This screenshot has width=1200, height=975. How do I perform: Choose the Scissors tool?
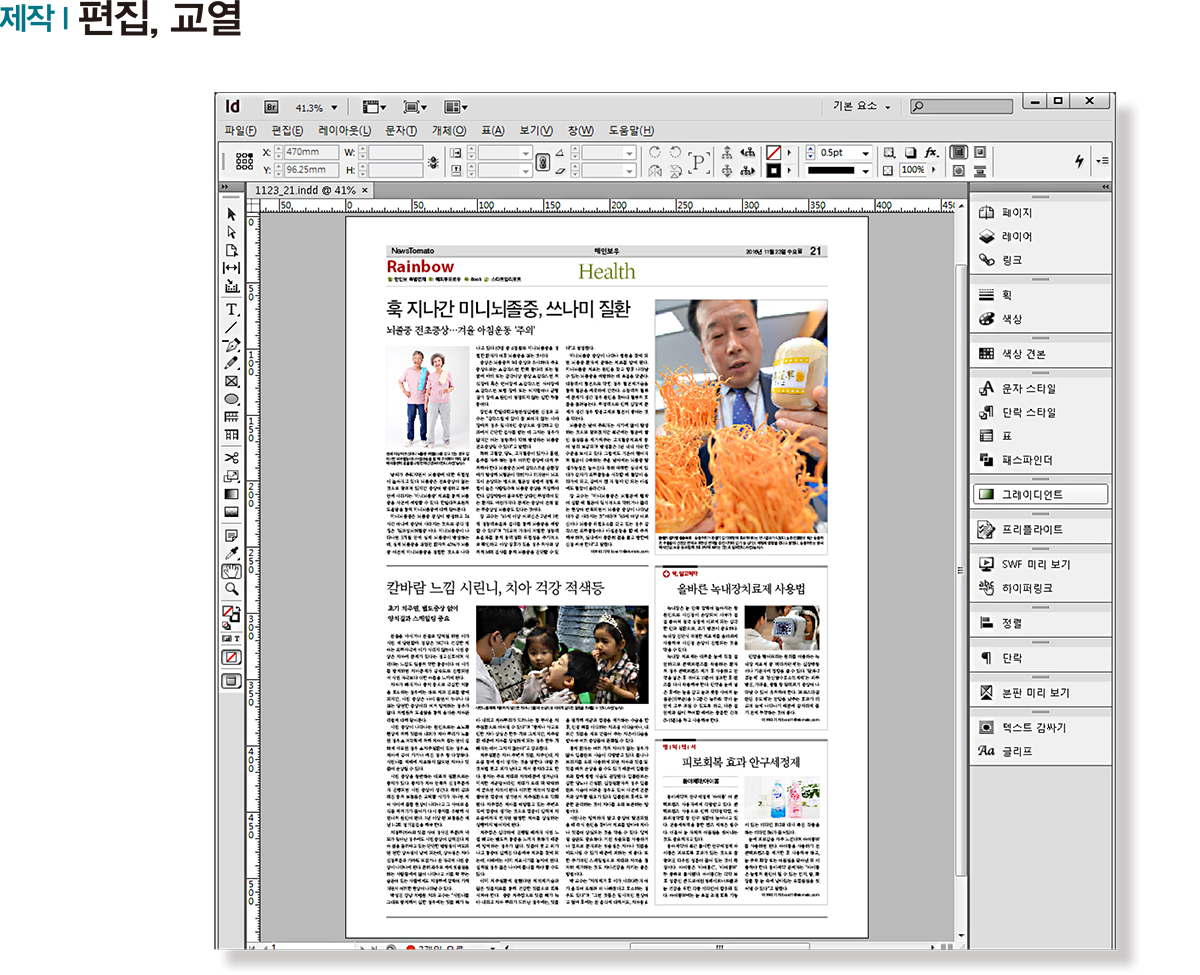point(231,457)
